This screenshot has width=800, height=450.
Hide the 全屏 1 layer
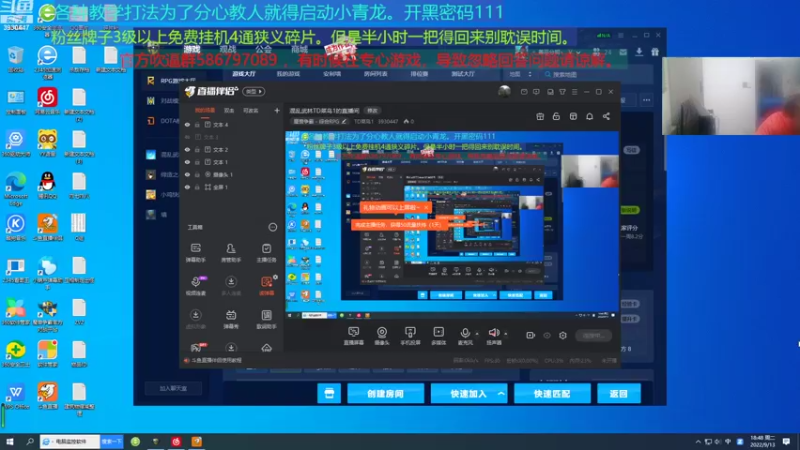(x=187, y=187)
